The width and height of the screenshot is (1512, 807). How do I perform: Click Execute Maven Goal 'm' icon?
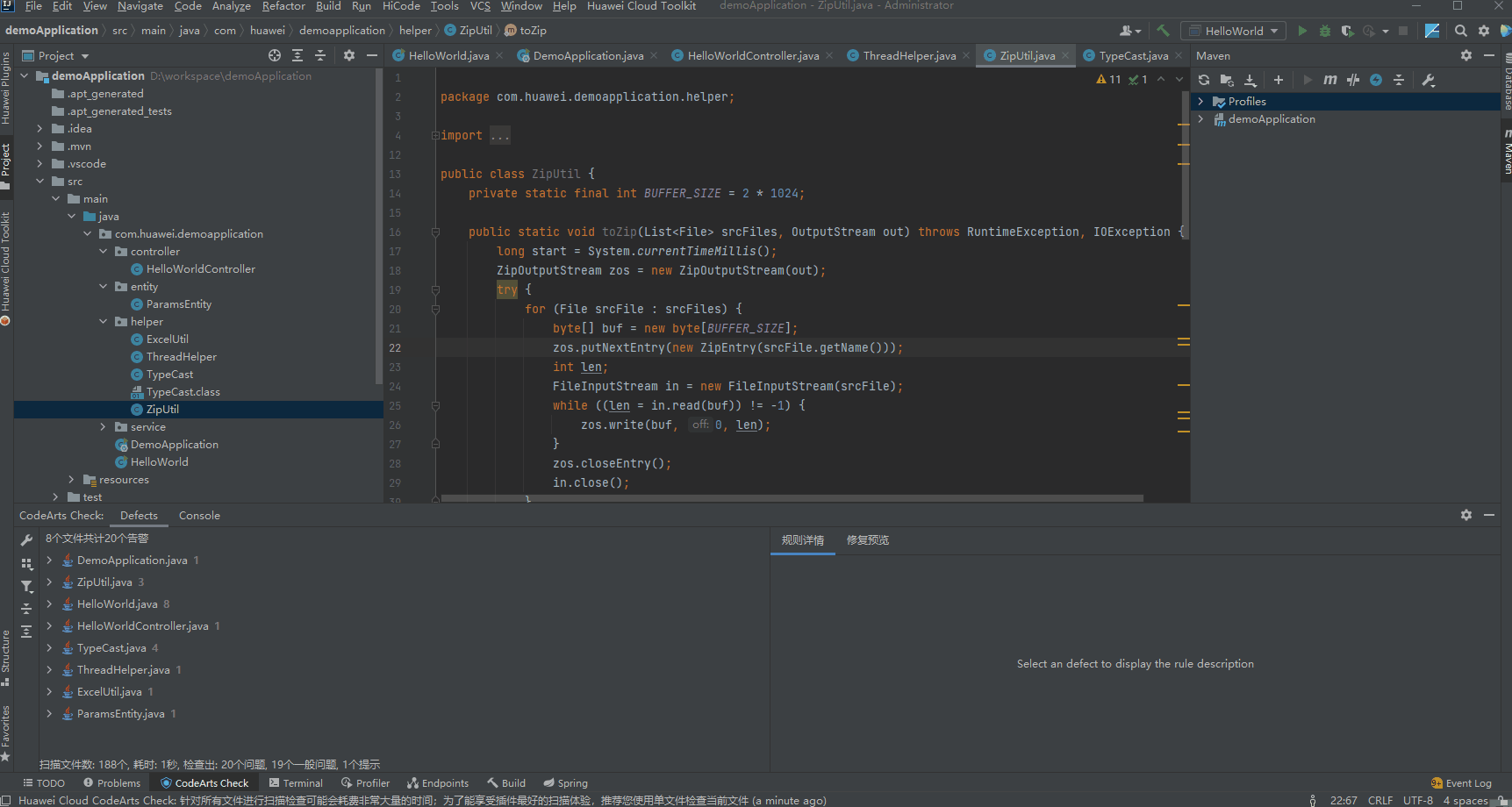[1330, 80]
